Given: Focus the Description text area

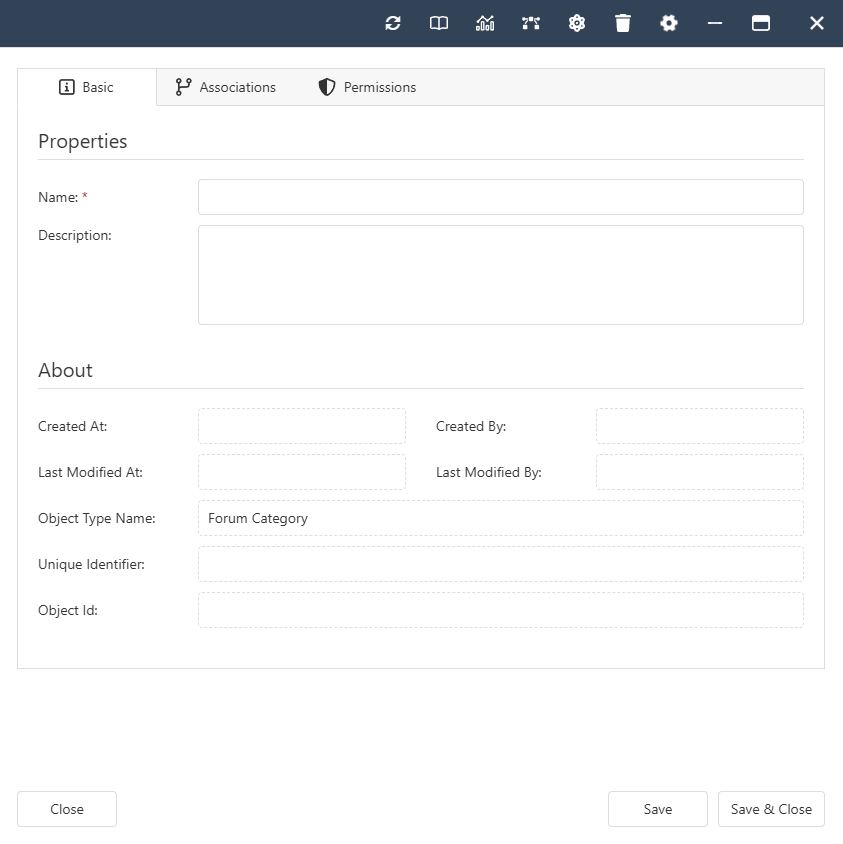Looking at the screenshot, I should [x=500, y=275].
